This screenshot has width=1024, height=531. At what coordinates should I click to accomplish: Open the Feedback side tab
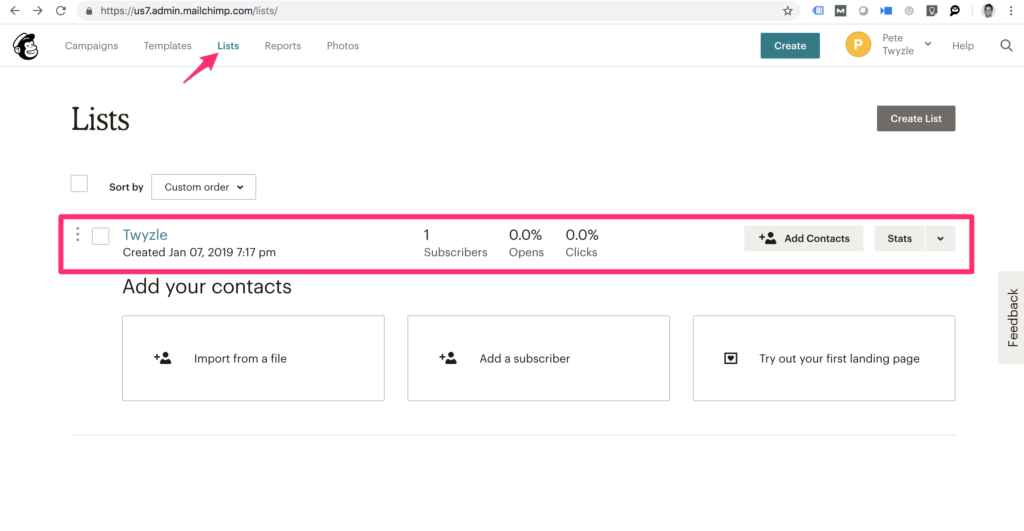(1012, 317)
